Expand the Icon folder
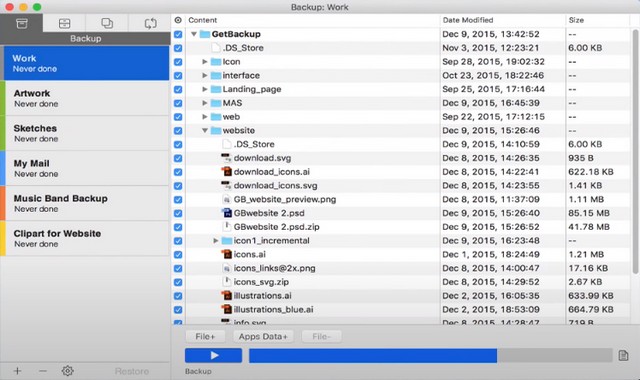This screenshot has width=640, height=380. coord(205,62)
